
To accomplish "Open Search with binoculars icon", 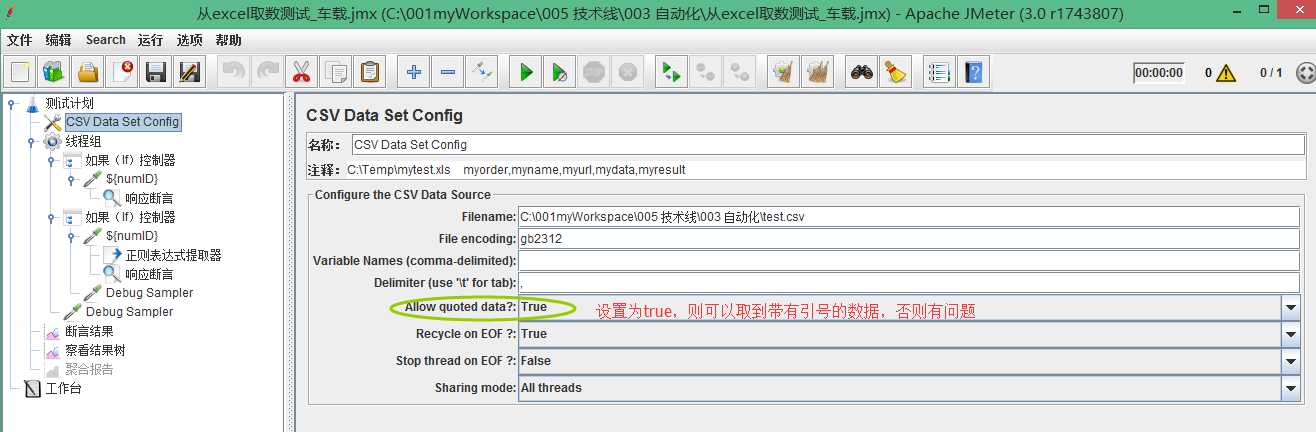I will pos(862,72).
